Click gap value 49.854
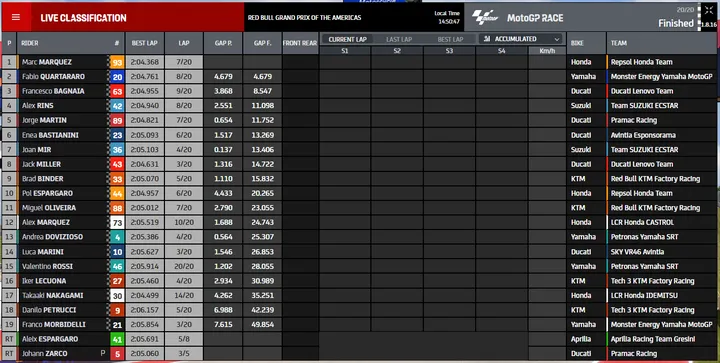720x363 pixels. [262, 324]
